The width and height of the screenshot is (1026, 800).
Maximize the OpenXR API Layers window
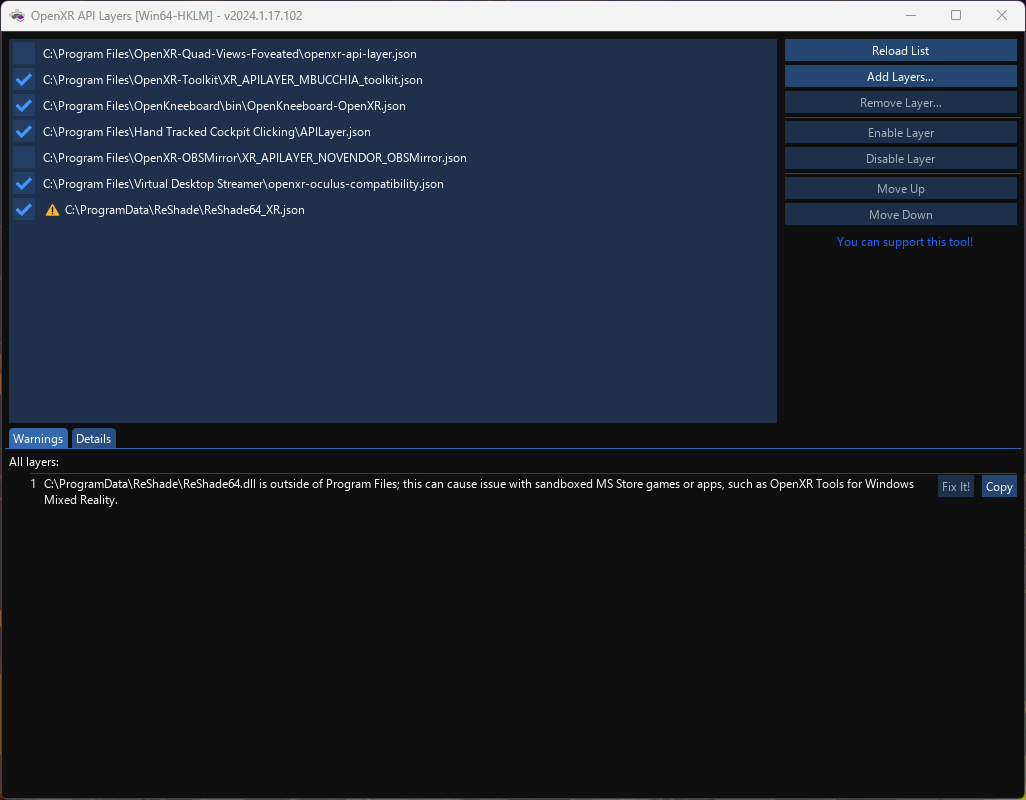point(956,15)
